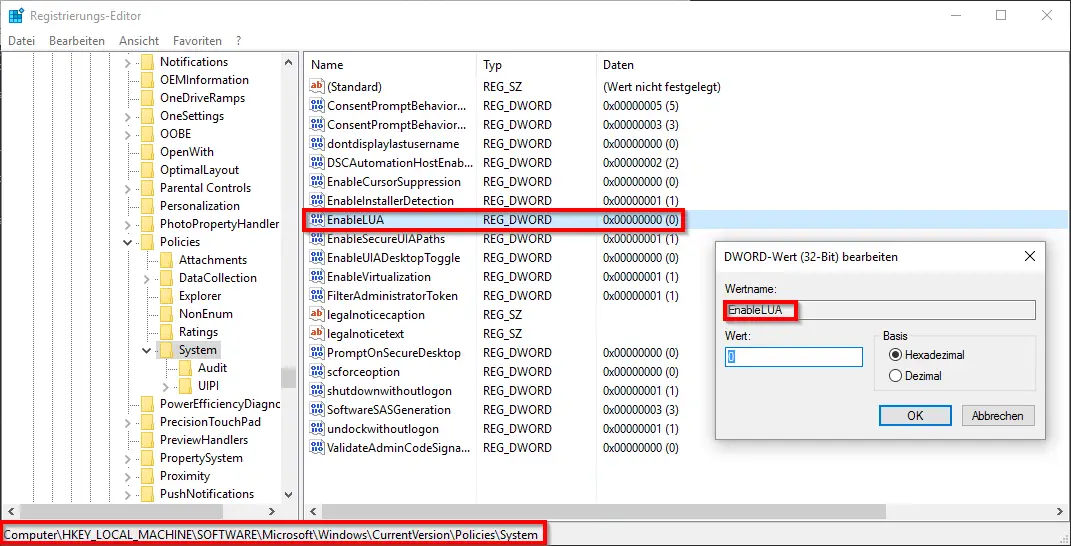
Task: Select the NonEnum key in the tree
Action: pyautogui.click(x=206, y=314)
